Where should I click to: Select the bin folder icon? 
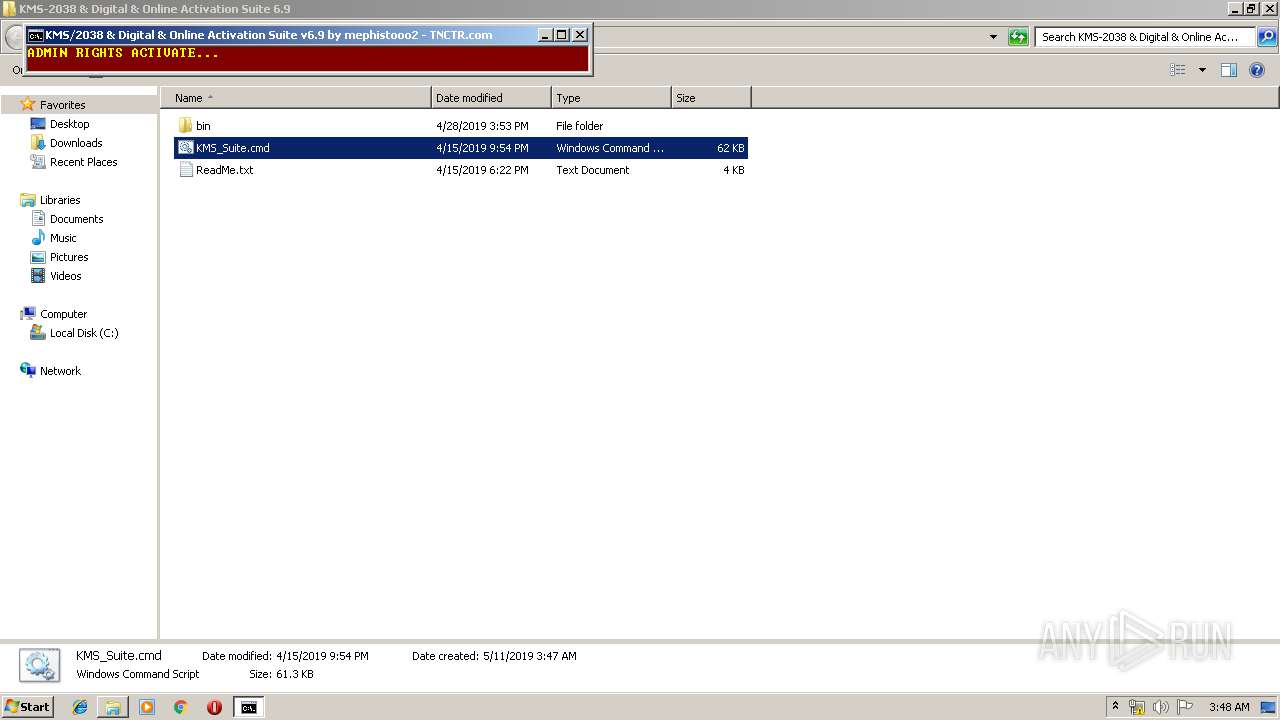pyautogui.click(x=185, y=126)
